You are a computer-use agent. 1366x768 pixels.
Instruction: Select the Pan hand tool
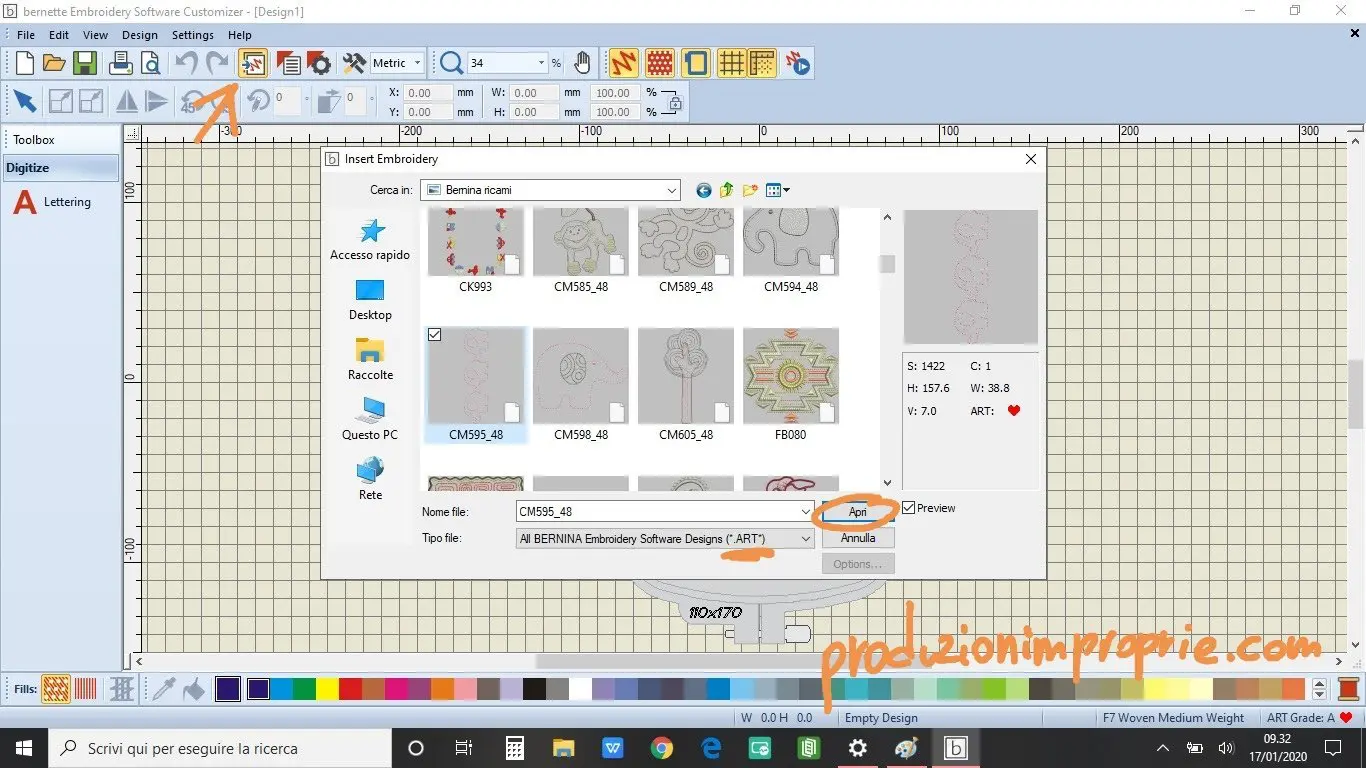(x=582, y=63)
